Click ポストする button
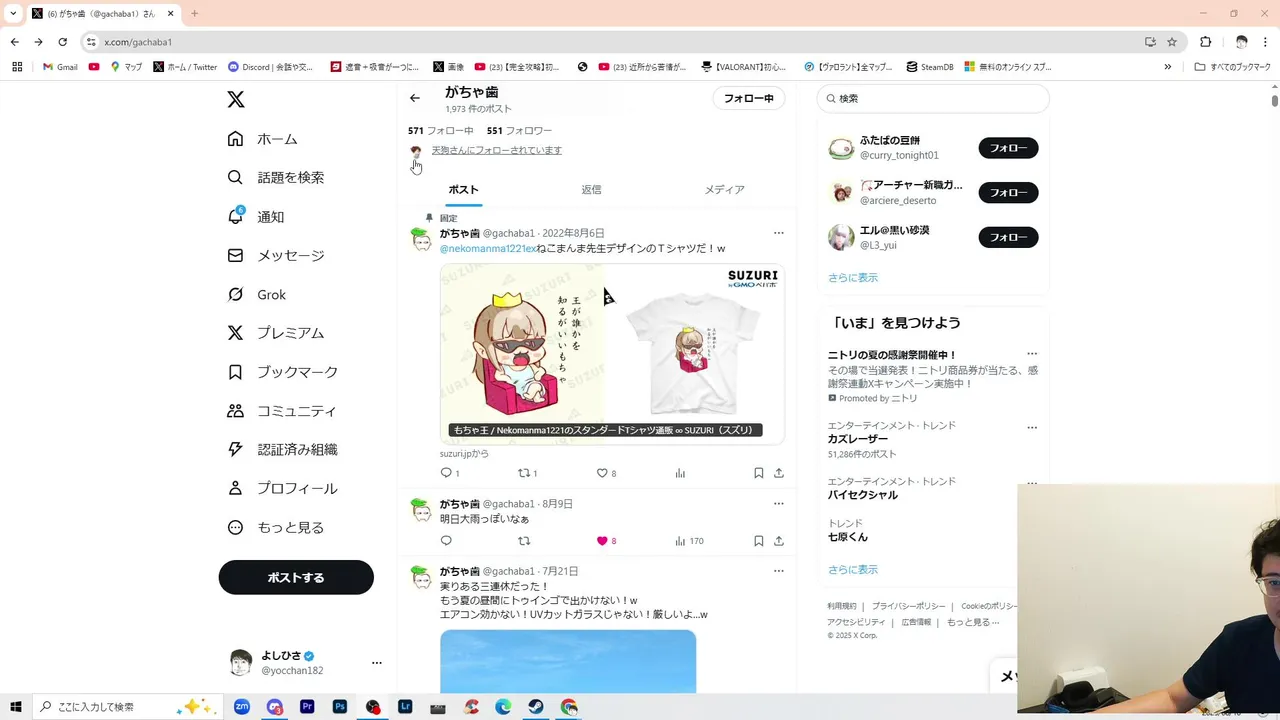1280x720 pixels. point(296,577)
